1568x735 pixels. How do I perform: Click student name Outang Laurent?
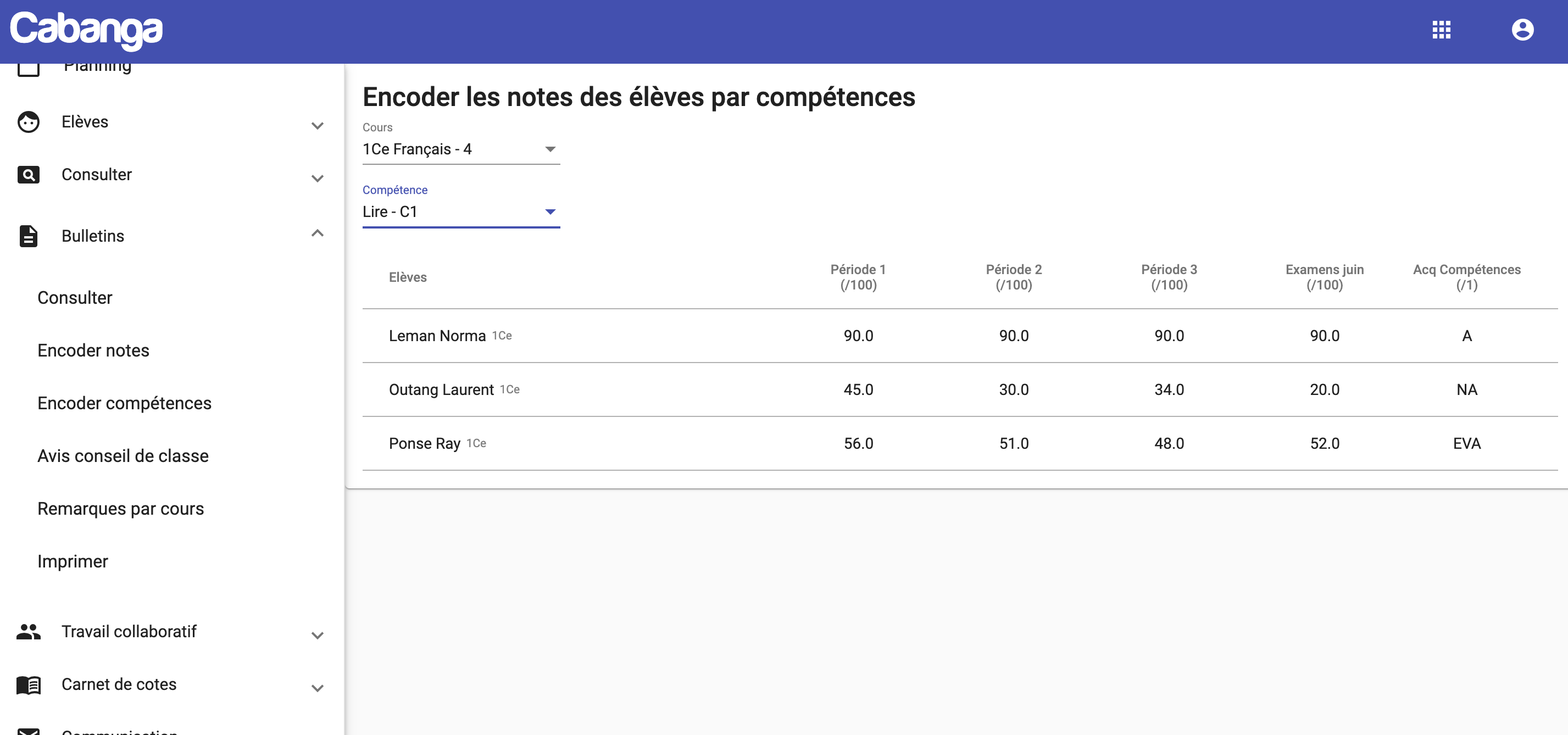click(441, 390)
